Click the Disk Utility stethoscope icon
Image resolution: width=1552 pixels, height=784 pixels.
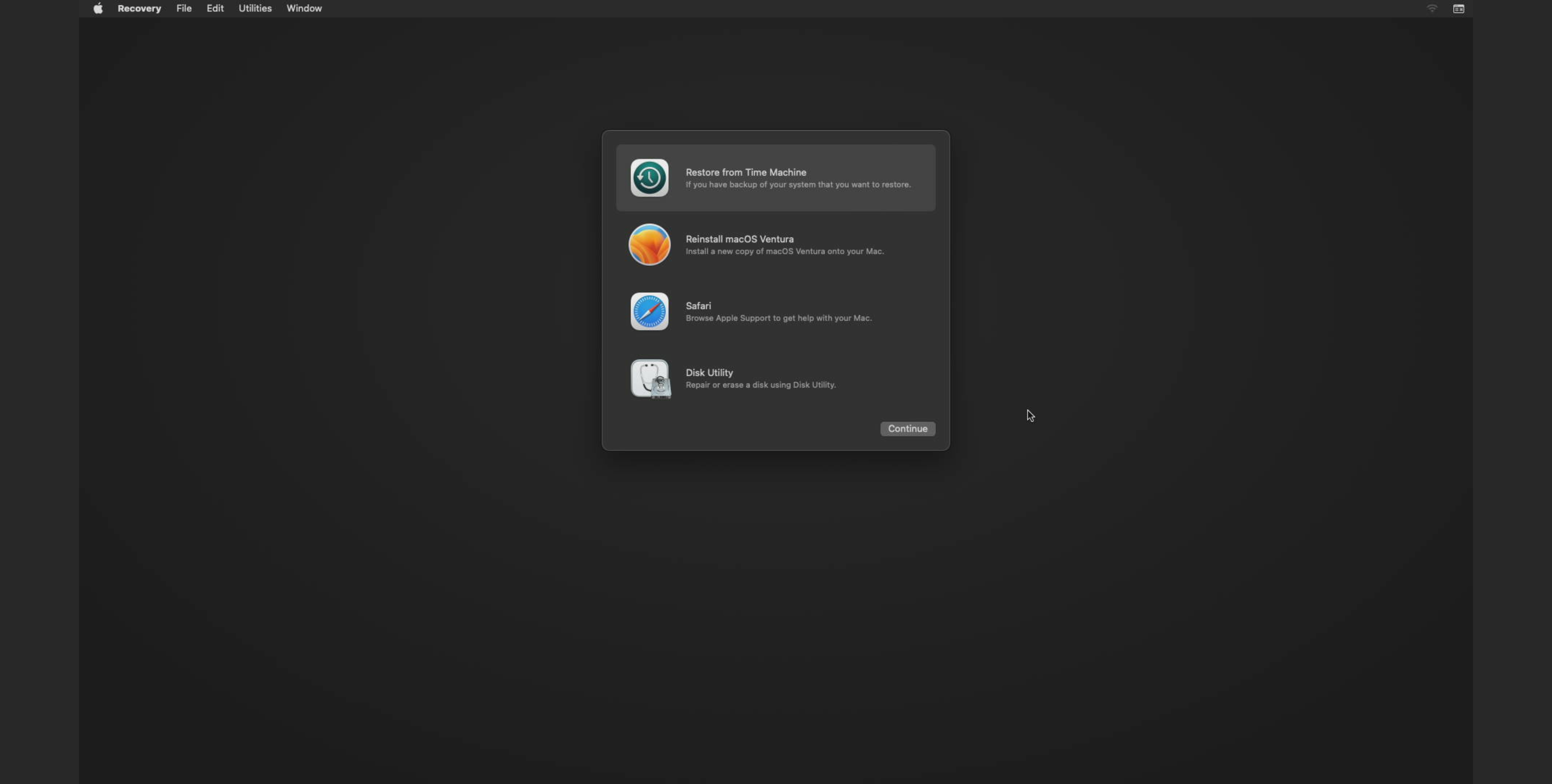coord(649,379)
